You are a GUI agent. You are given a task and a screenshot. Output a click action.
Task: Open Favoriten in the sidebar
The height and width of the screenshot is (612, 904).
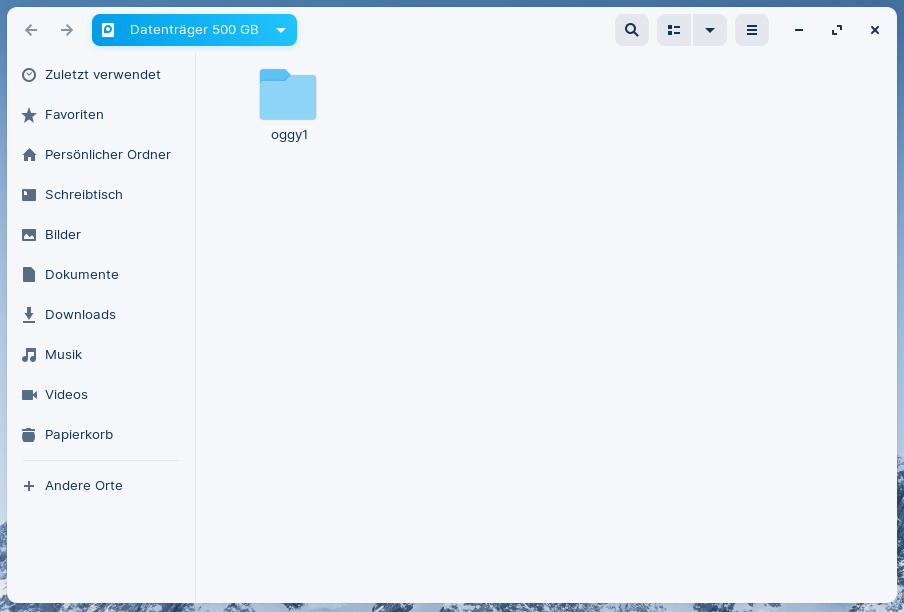click(100, 115)
